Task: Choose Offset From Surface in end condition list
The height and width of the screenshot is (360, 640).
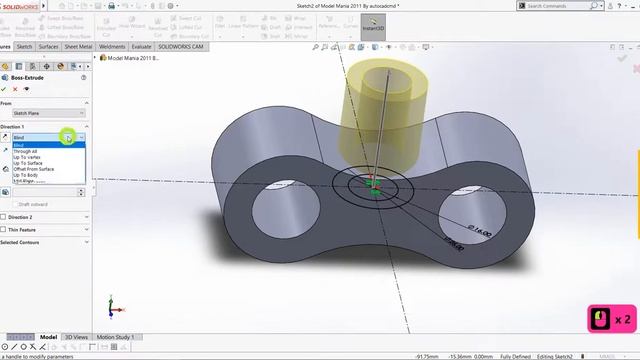Action: (49, 169)
